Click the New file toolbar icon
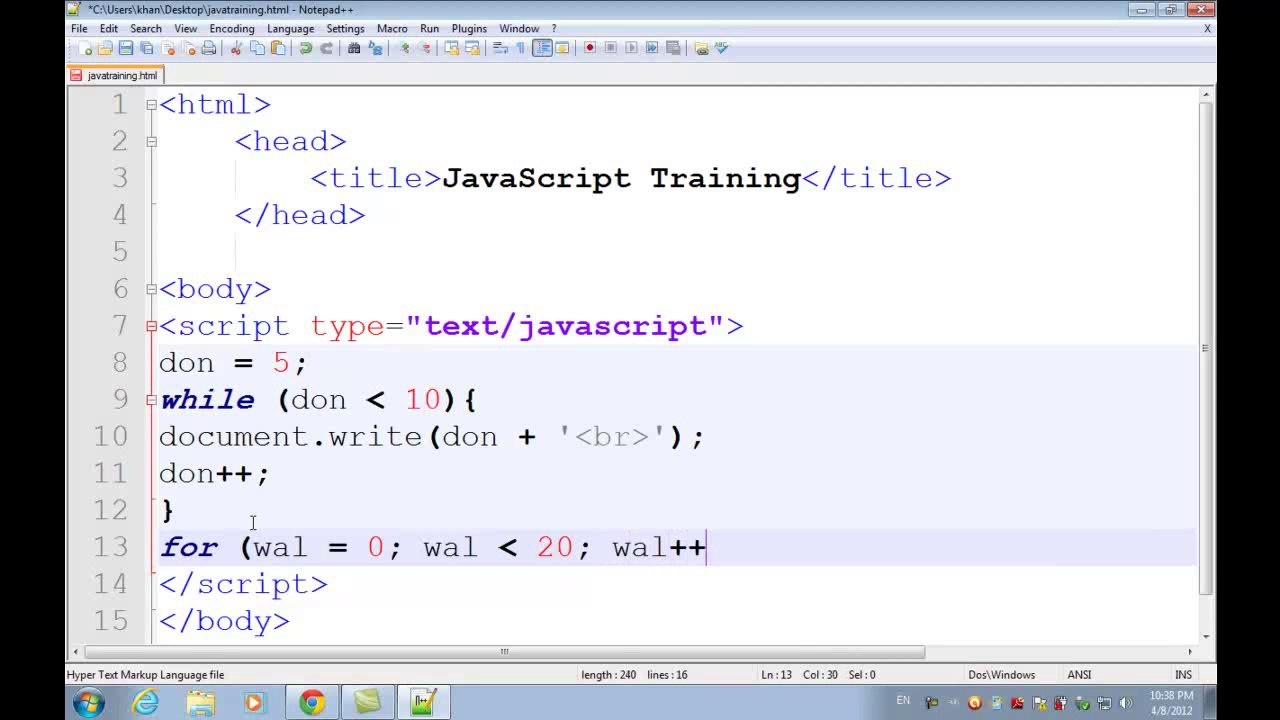This screenshot has width=1280, height=720. point(87,48)
